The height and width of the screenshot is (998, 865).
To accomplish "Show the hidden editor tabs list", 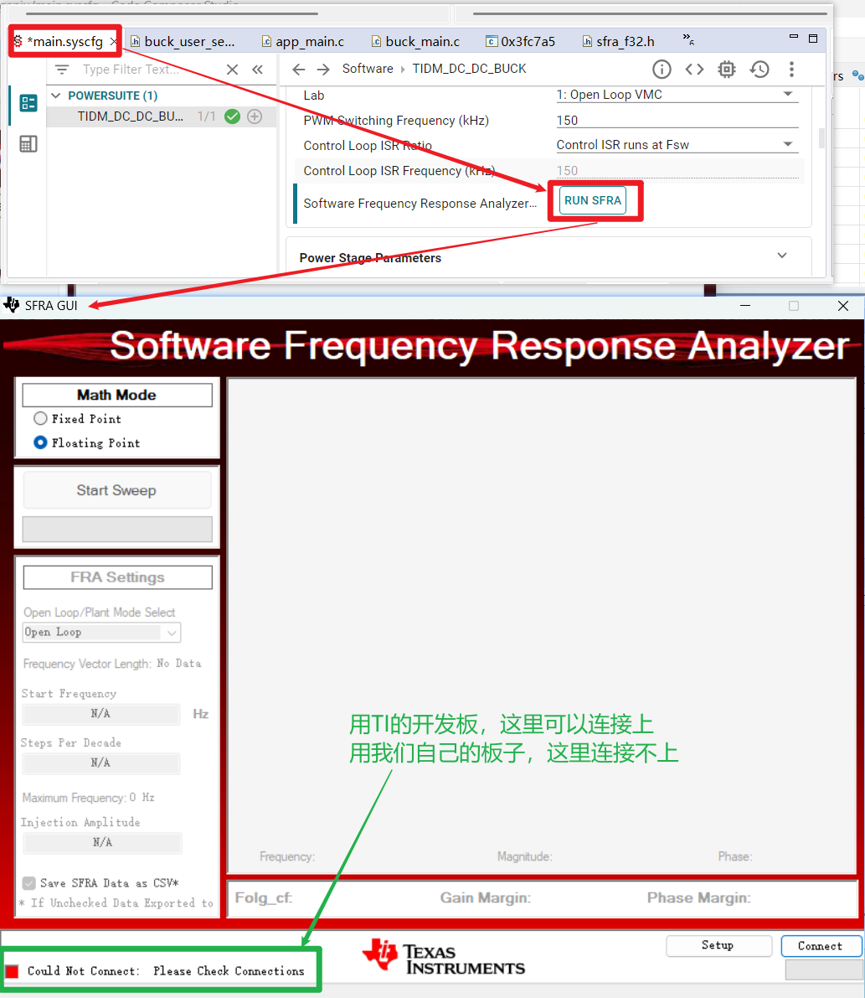I will [688, 39].
